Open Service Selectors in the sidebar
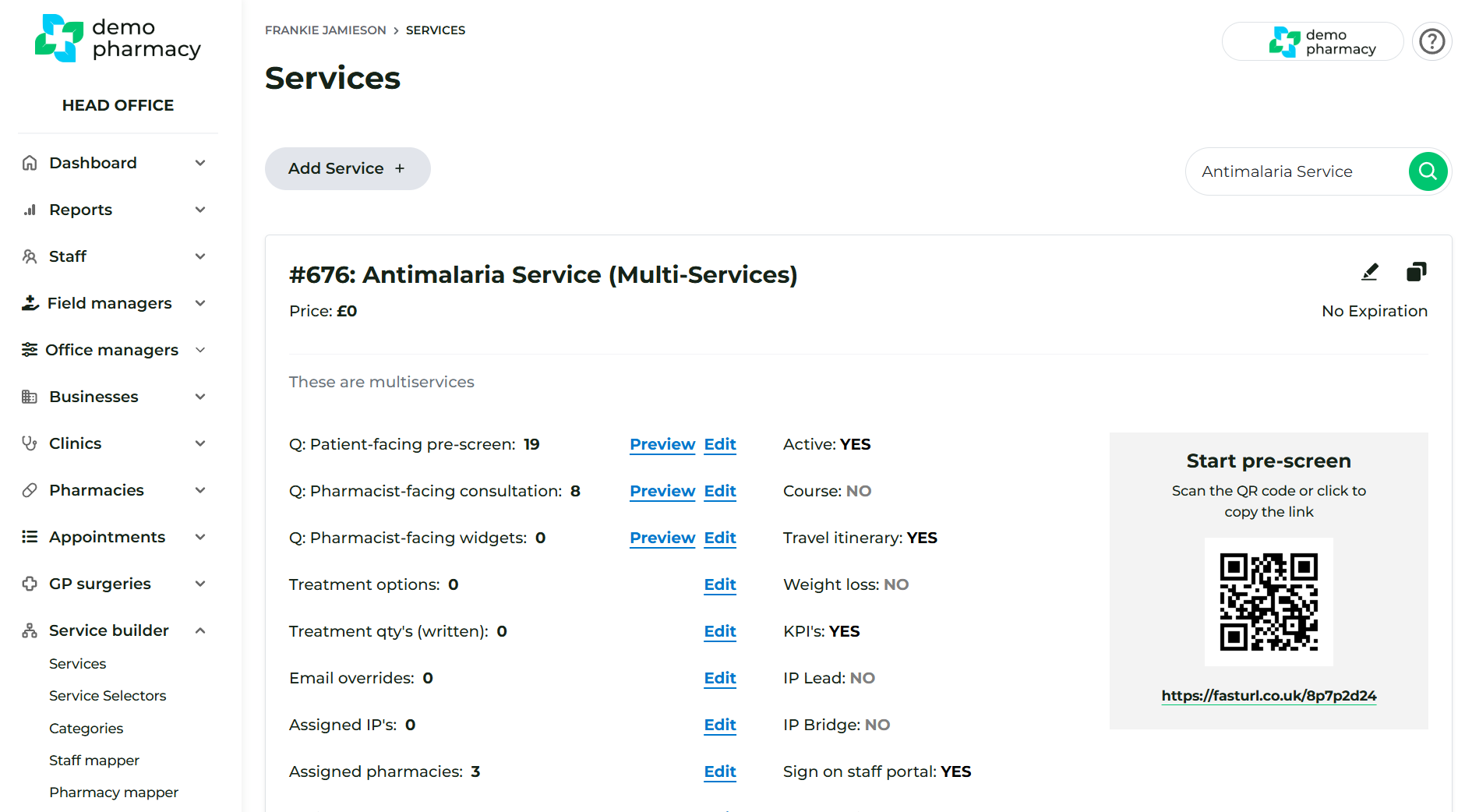The width and height of the screenshot is (1465, 812). [x=108, y=696]
